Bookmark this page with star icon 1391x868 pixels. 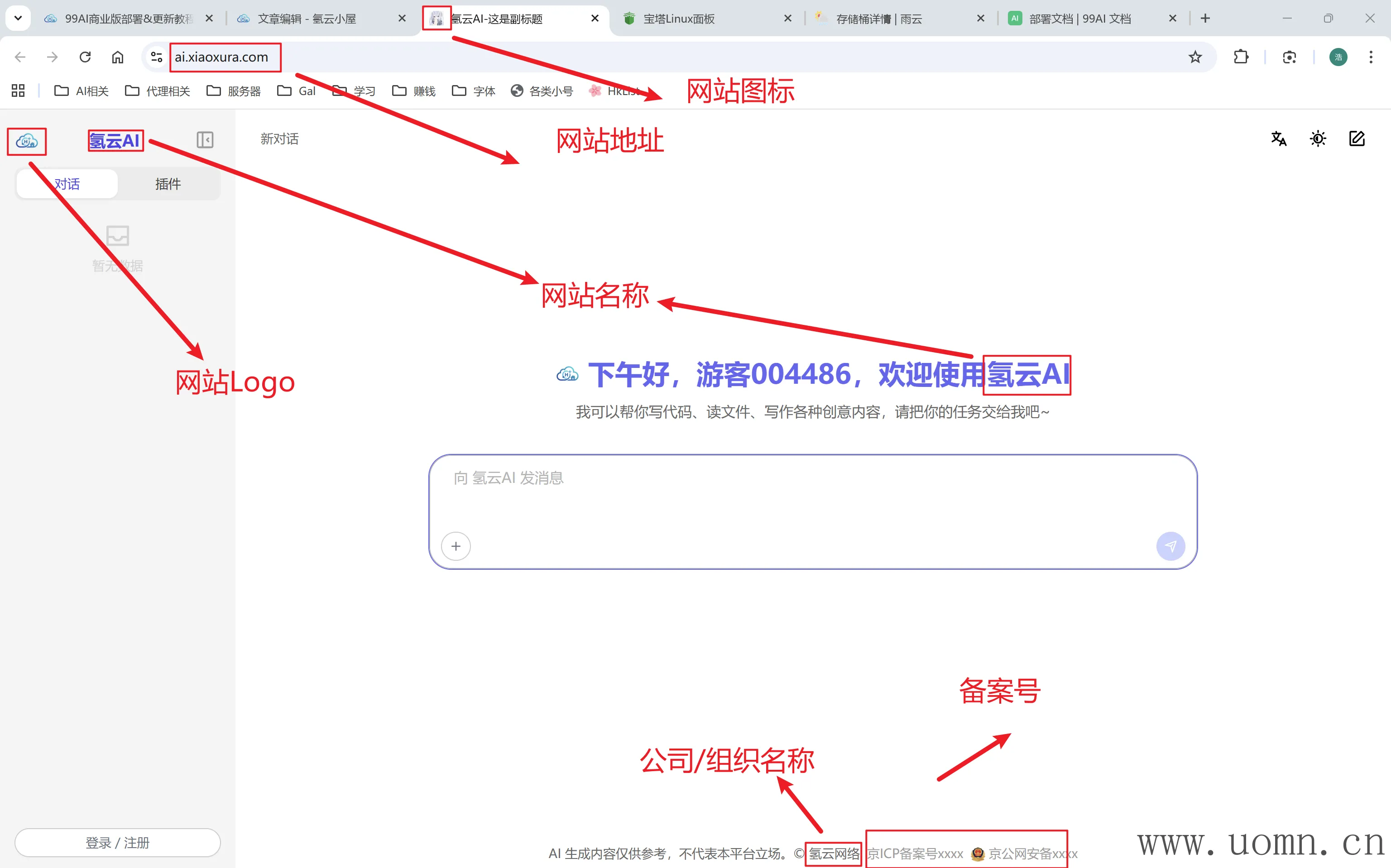point(1194,57)
